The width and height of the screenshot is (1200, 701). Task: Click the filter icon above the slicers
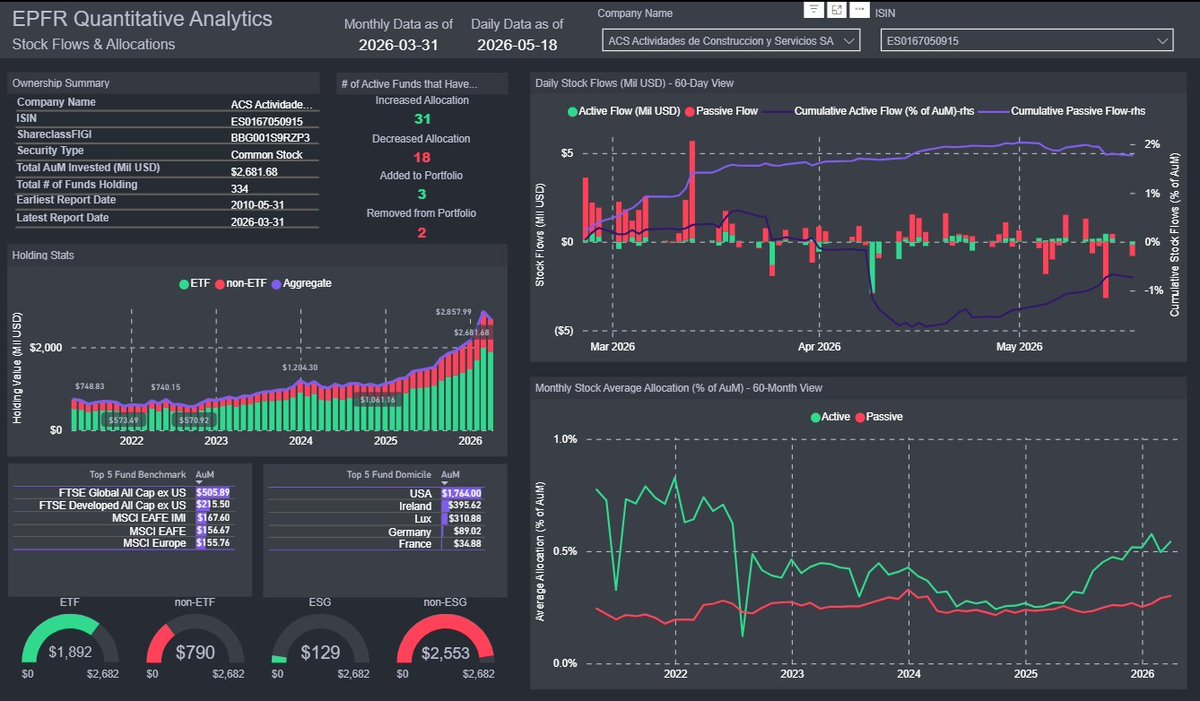pos(813,9)
